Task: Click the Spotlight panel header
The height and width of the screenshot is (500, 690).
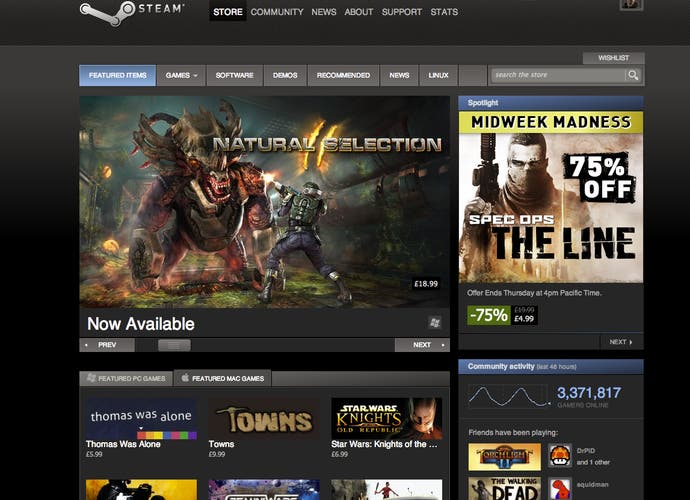Action: pyautogui.click(x=551, y=103)
